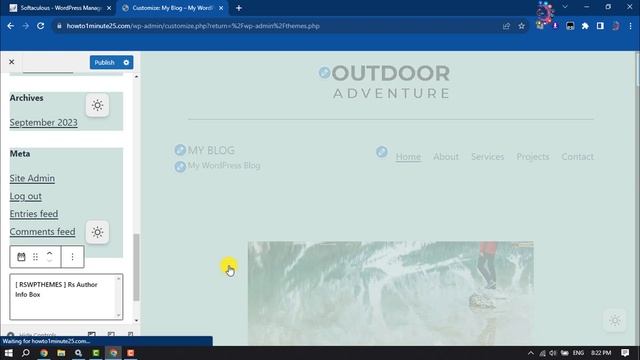
Task: Open the Windows Start menu
Action: (9, 353)
